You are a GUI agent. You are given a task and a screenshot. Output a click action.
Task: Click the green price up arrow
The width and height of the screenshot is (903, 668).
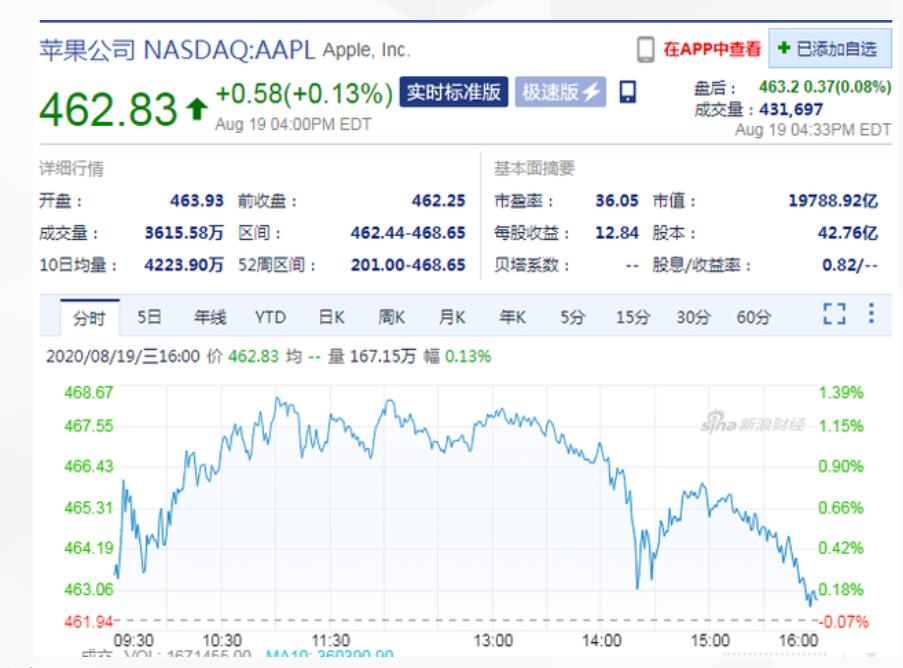(197, 108)
